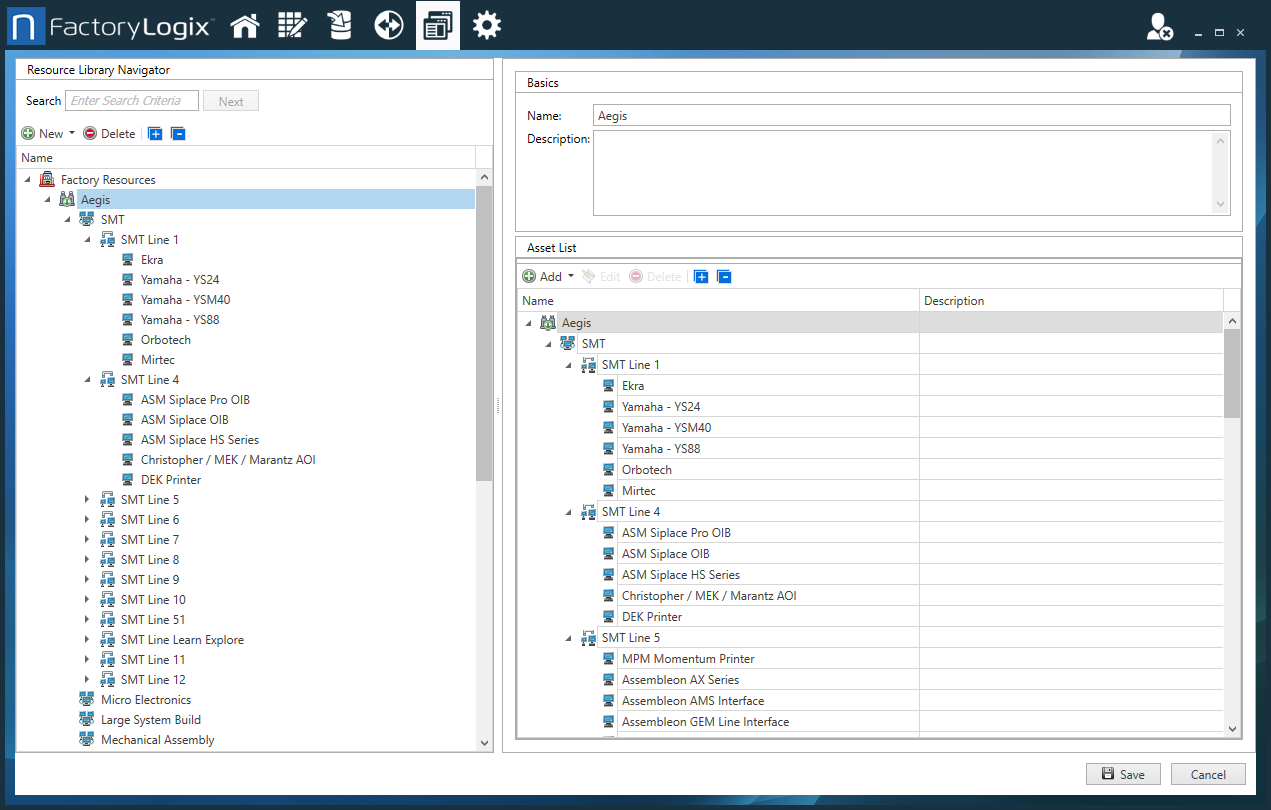Screen dimensions: 1271x810
Task: Collapse SMT Line 4 in Navigator tree
Action: point(87,380)
